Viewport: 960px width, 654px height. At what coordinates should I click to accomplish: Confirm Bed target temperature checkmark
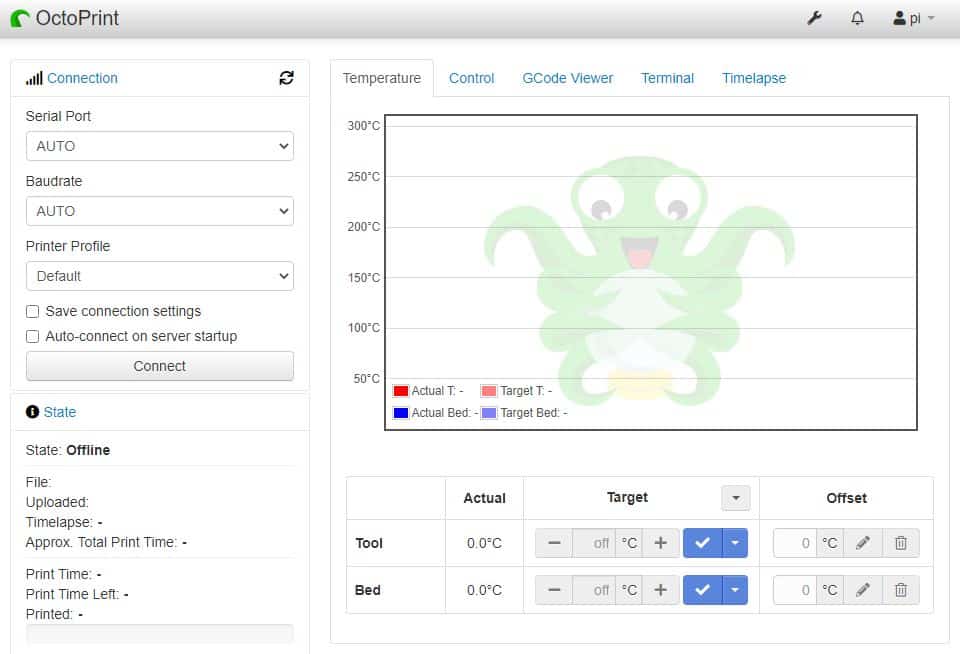703,590
